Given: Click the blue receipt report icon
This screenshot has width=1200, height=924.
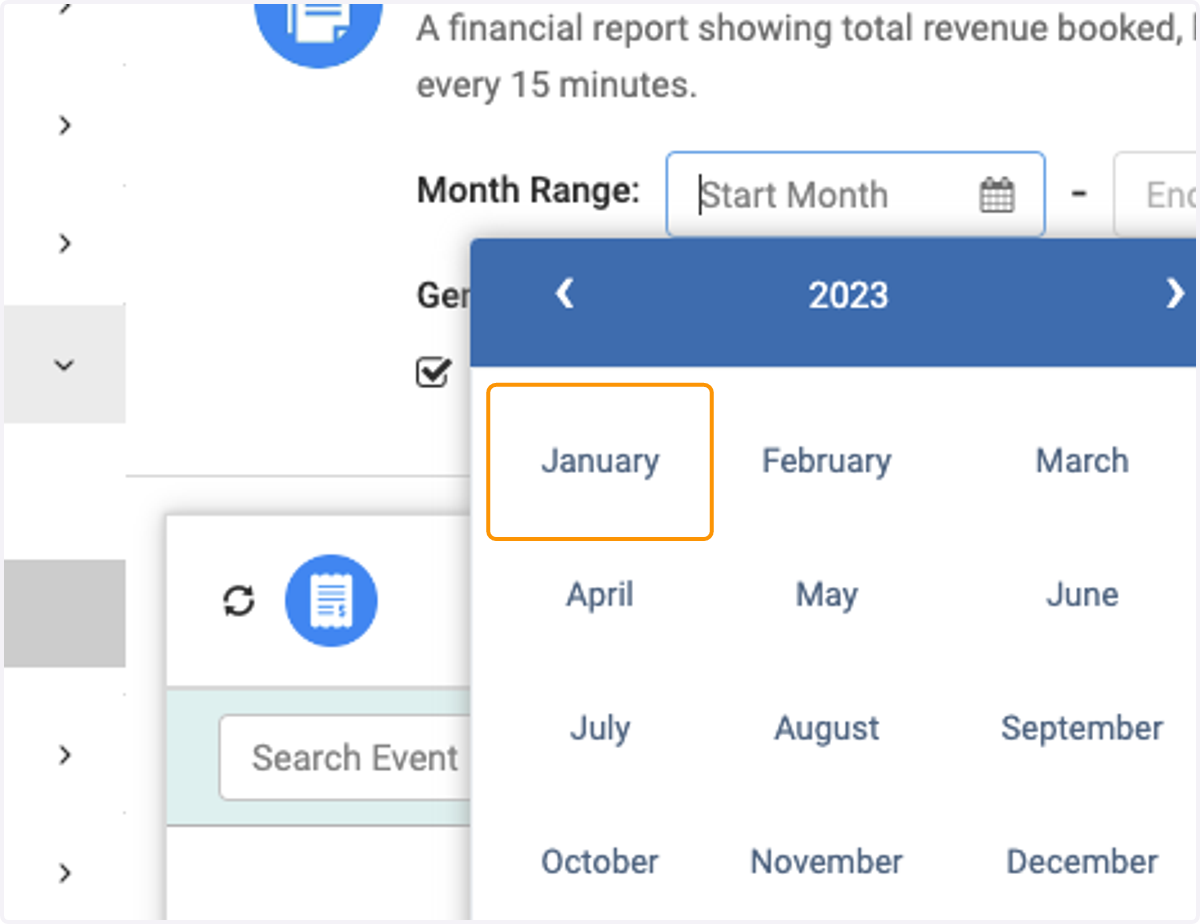Looking at the screenshot, I should [x=331, y=601].
